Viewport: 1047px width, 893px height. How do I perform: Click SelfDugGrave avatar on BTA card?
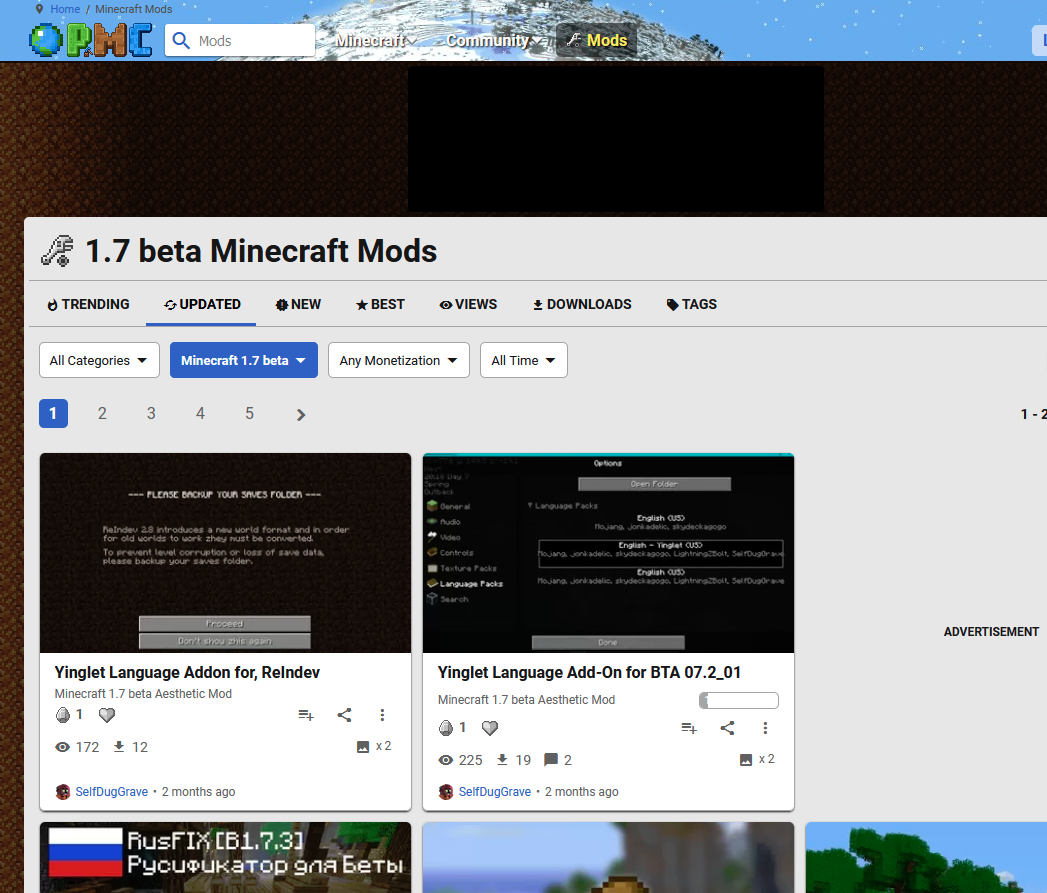[446, 792]
